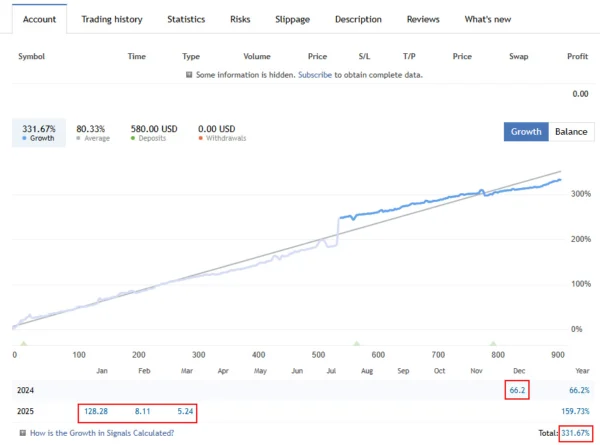Select the 331.67% Growth stat block
600x445 pixels.
[38, 133]
